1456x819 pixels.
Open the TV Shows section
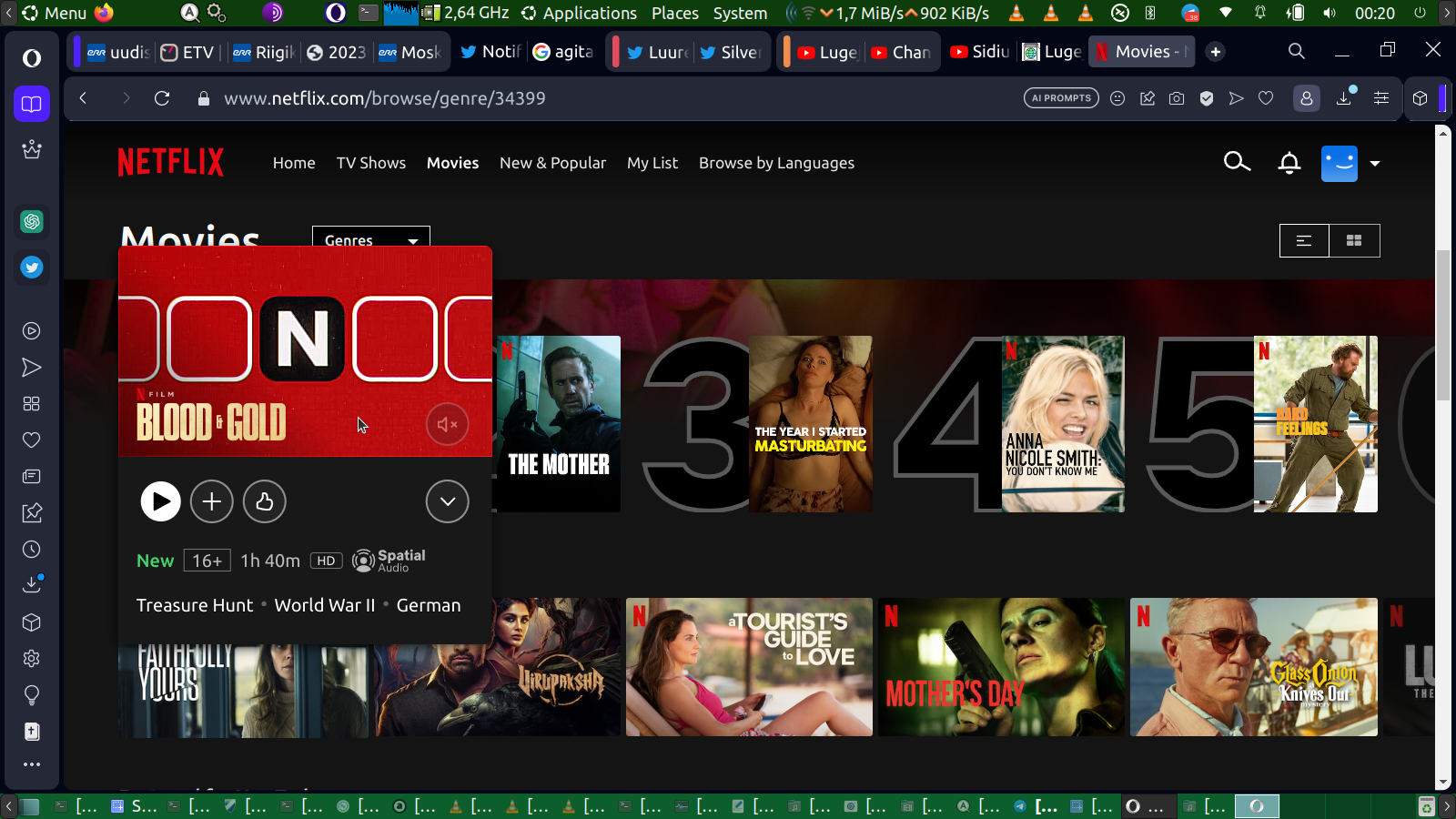click(371, 163)
